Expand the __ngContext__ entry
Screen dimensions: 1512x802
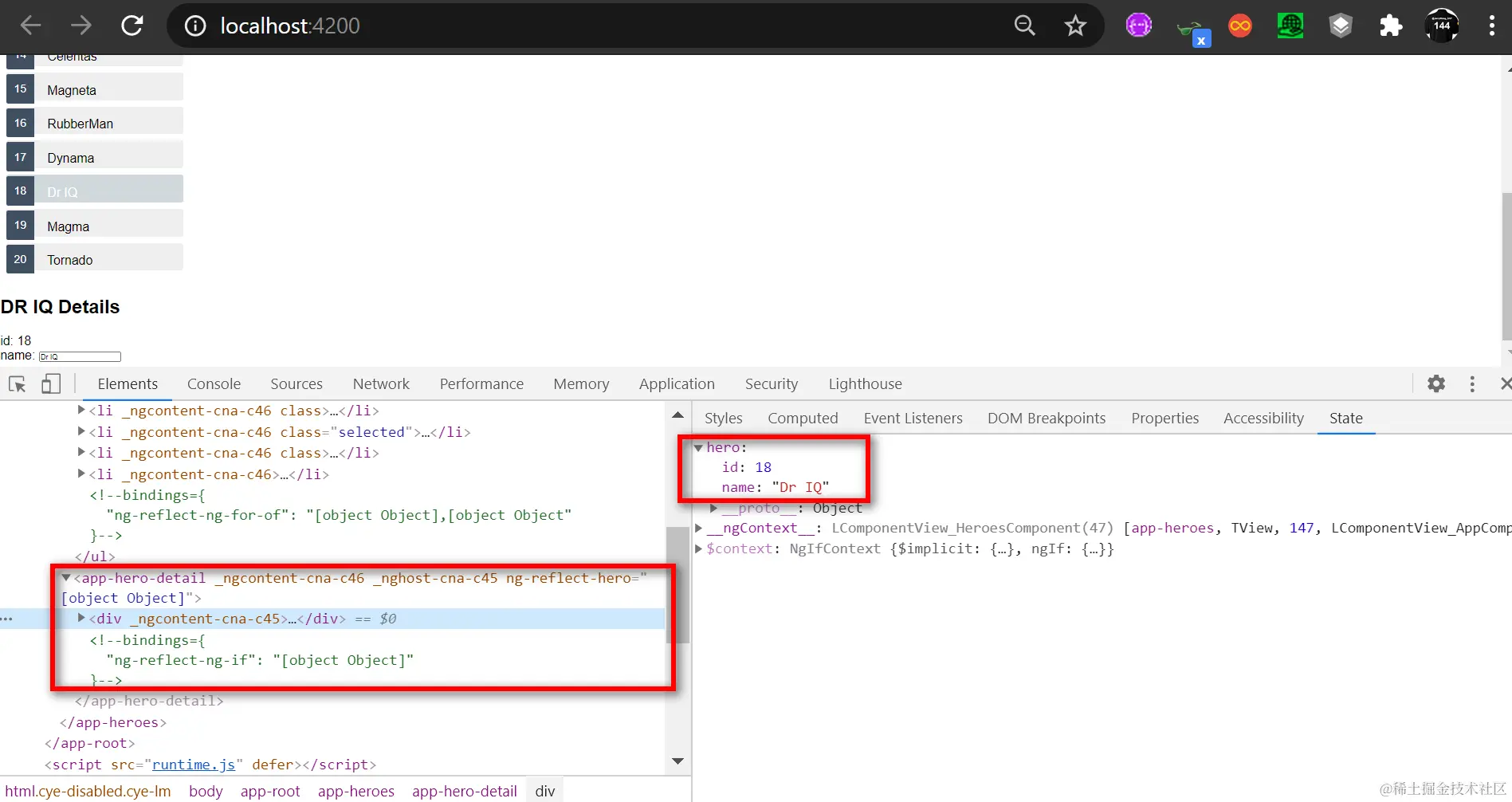pos(699,528)
